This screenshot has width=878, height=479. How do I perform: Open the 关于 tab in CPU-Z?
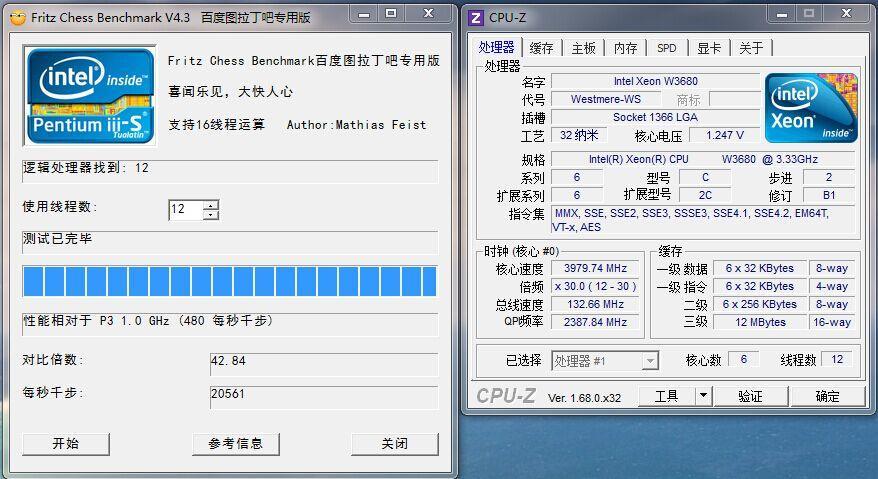pos(751,48)
